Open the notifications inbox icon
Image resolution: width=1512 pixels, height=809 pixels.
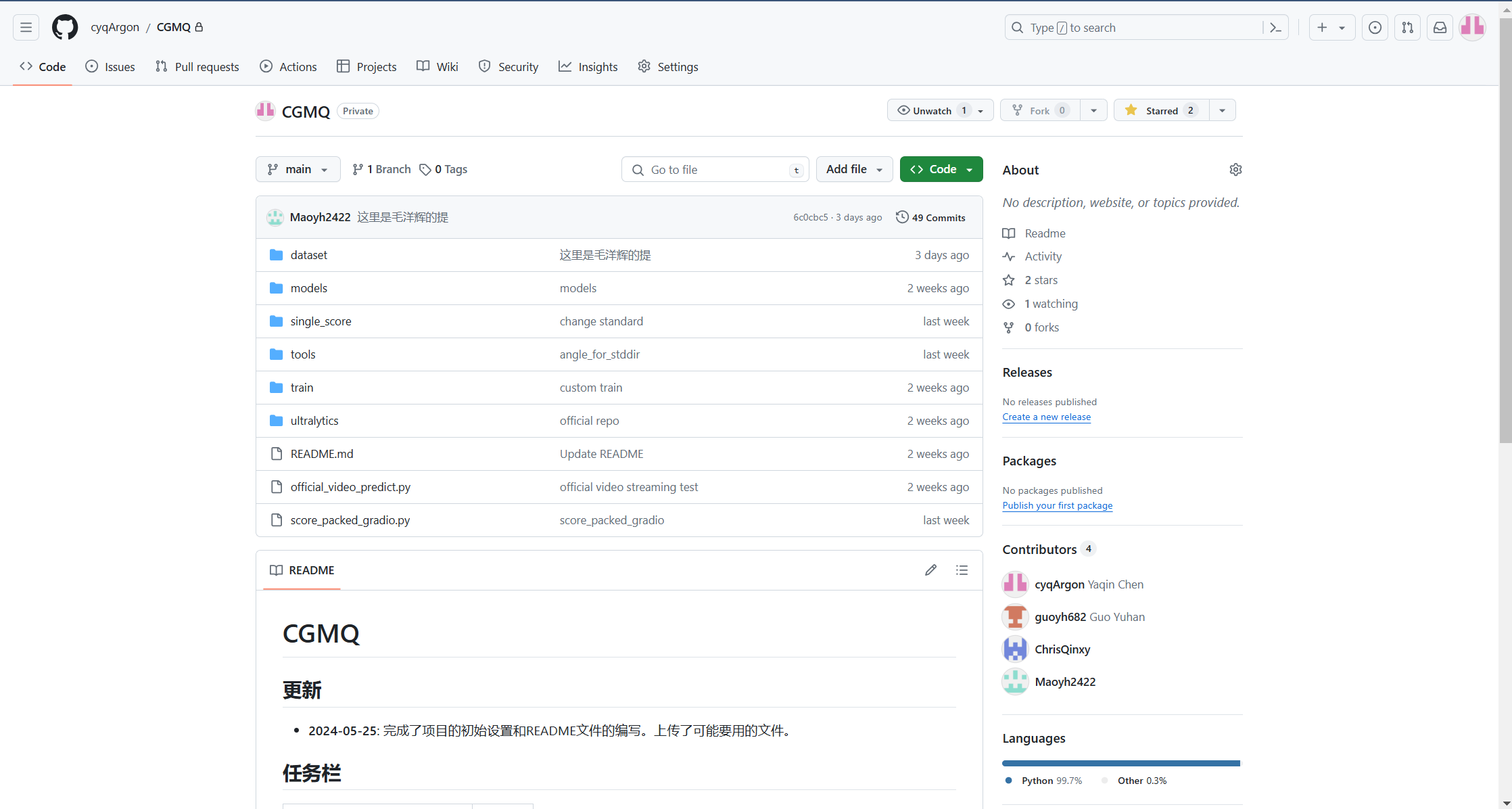[1440, 28]
